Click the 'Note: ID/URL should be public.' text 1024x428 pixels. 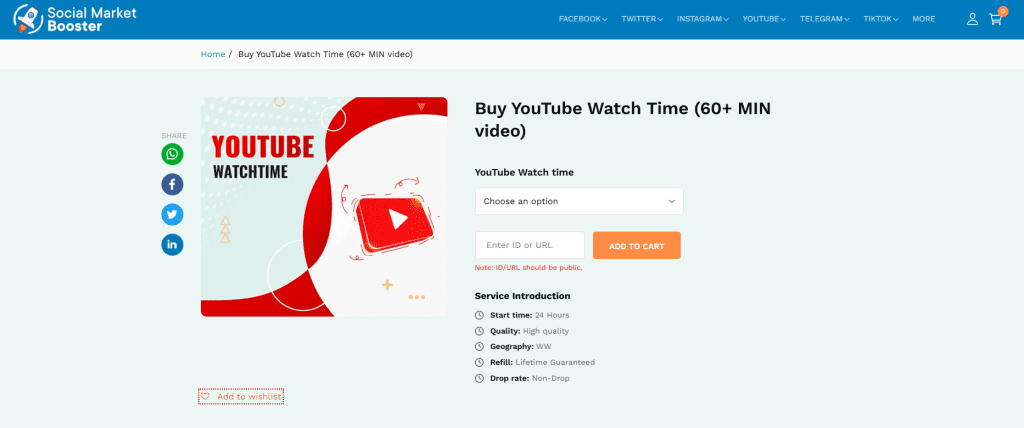528,268
